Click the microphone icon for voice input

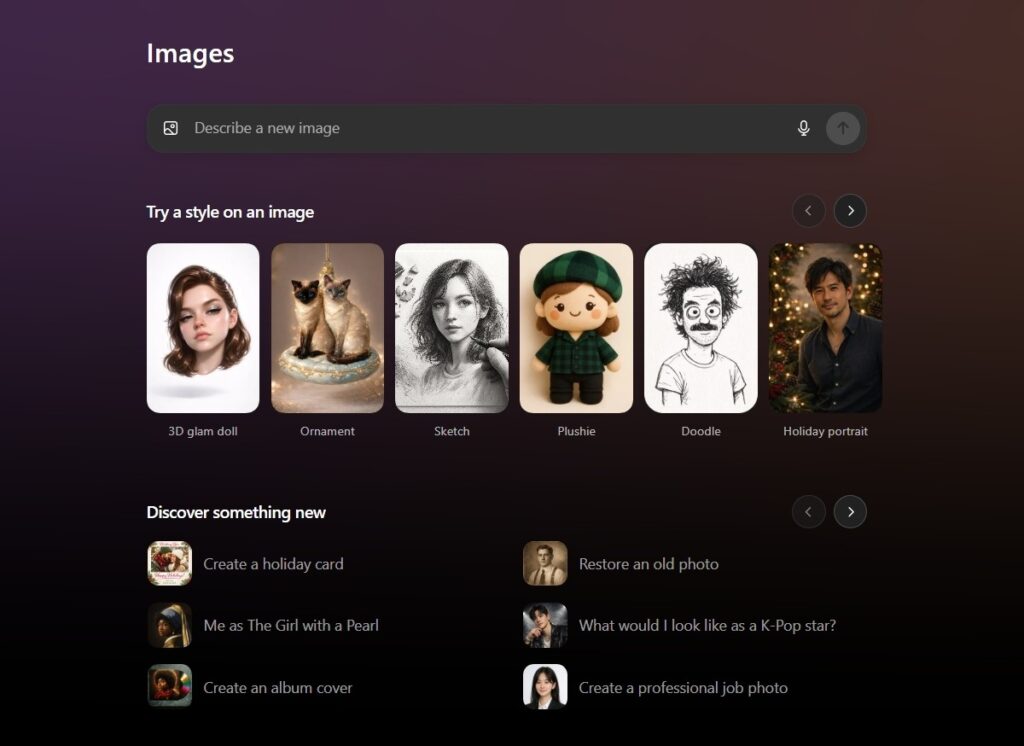[804, 128]
